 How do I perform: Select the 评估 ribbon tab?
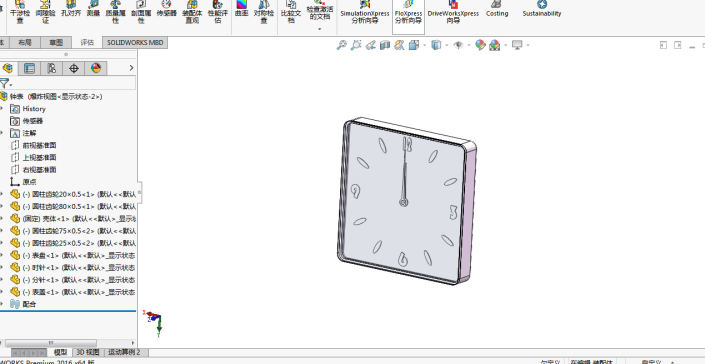coord(87,43)
